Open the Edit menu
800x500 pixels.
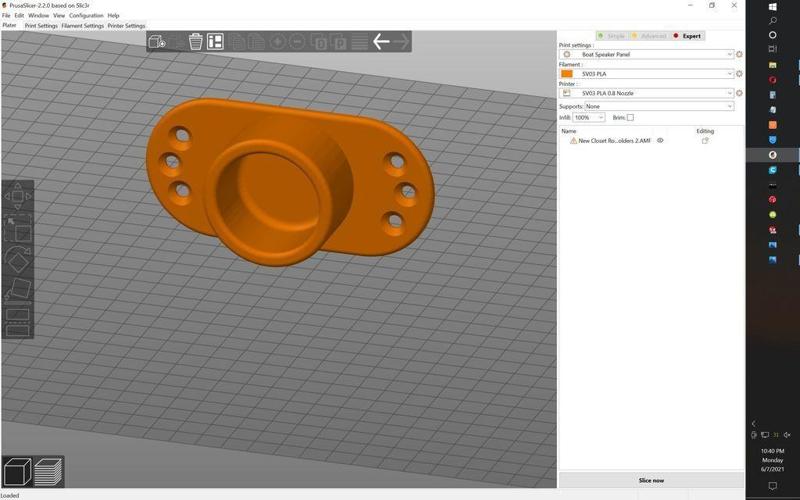[19, 16]
